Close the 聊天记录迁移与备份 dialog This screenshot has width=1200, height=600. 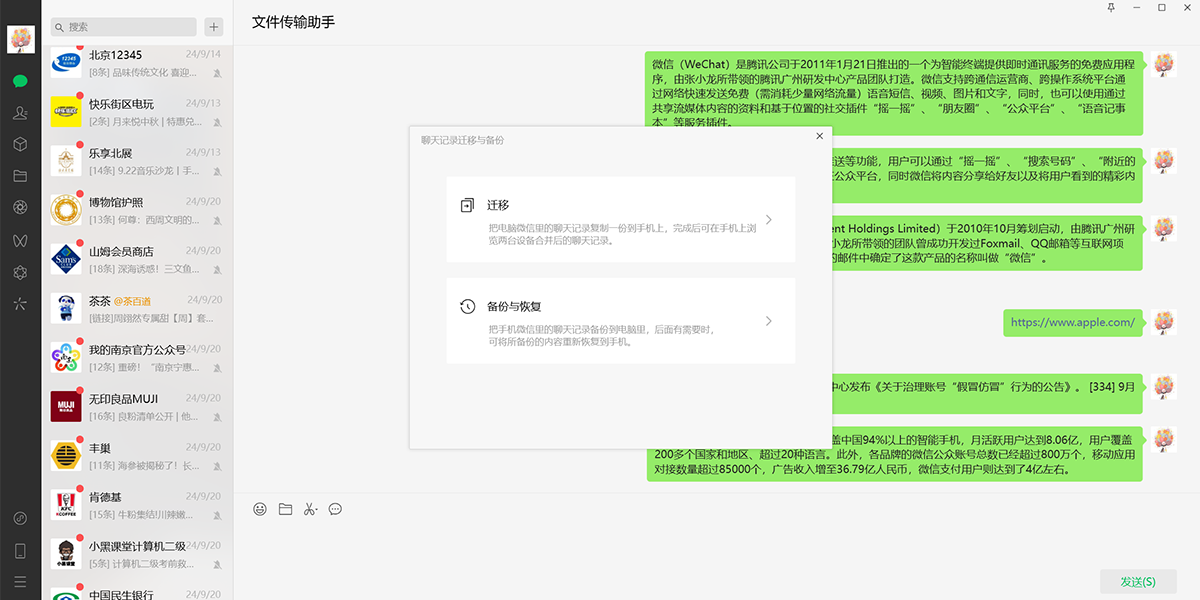[819, 136]
